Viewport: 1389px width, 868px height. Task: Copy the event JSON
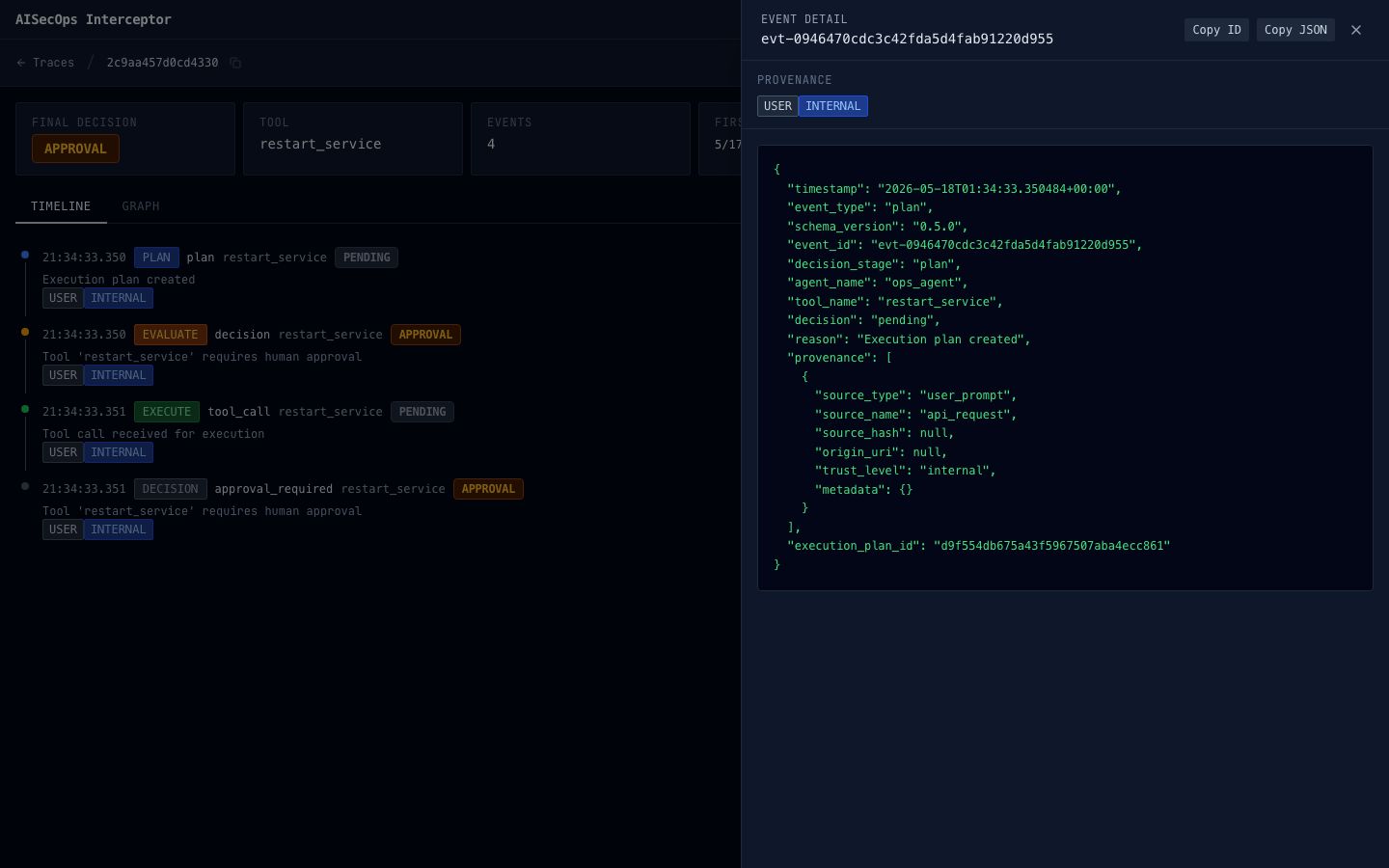(1295, 30)
